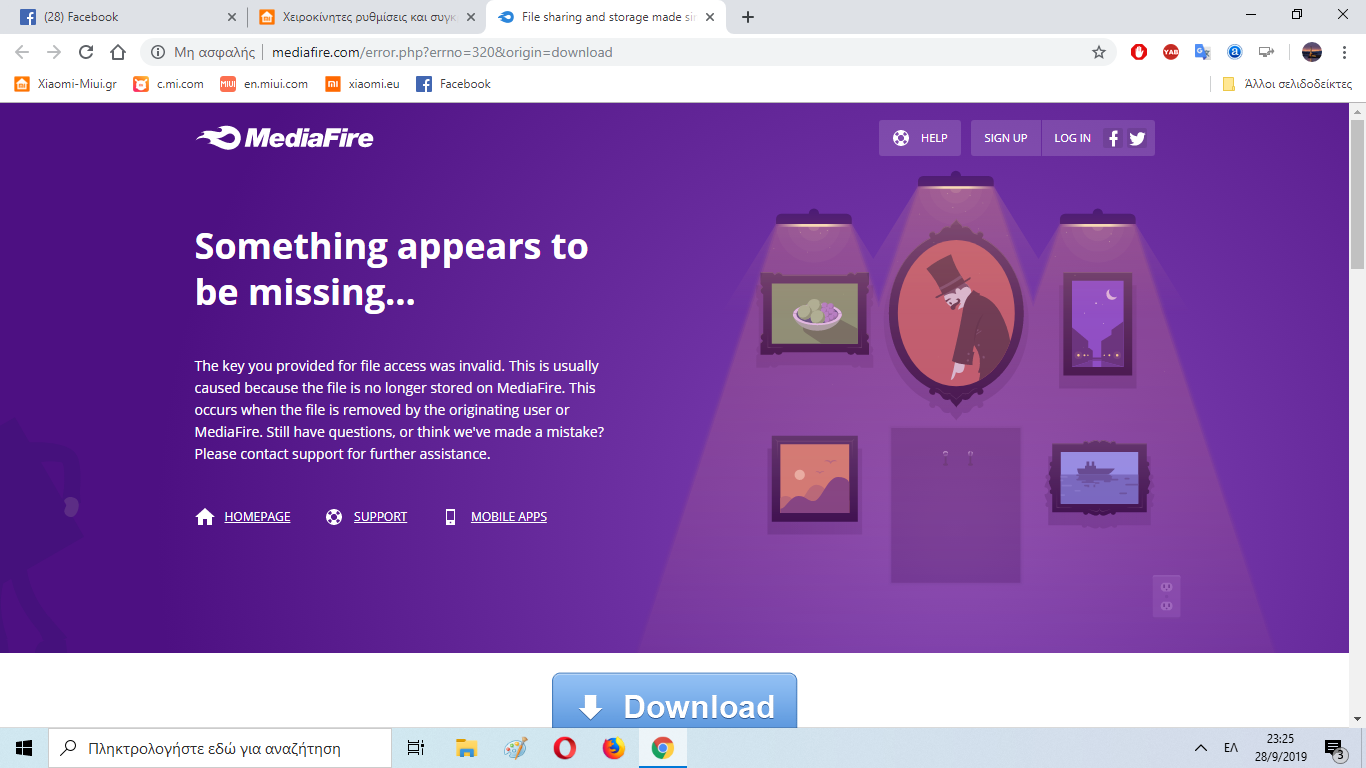Click the MediaFire logo
This screenshot has width=1366, height=768.
tap(285, 138)
